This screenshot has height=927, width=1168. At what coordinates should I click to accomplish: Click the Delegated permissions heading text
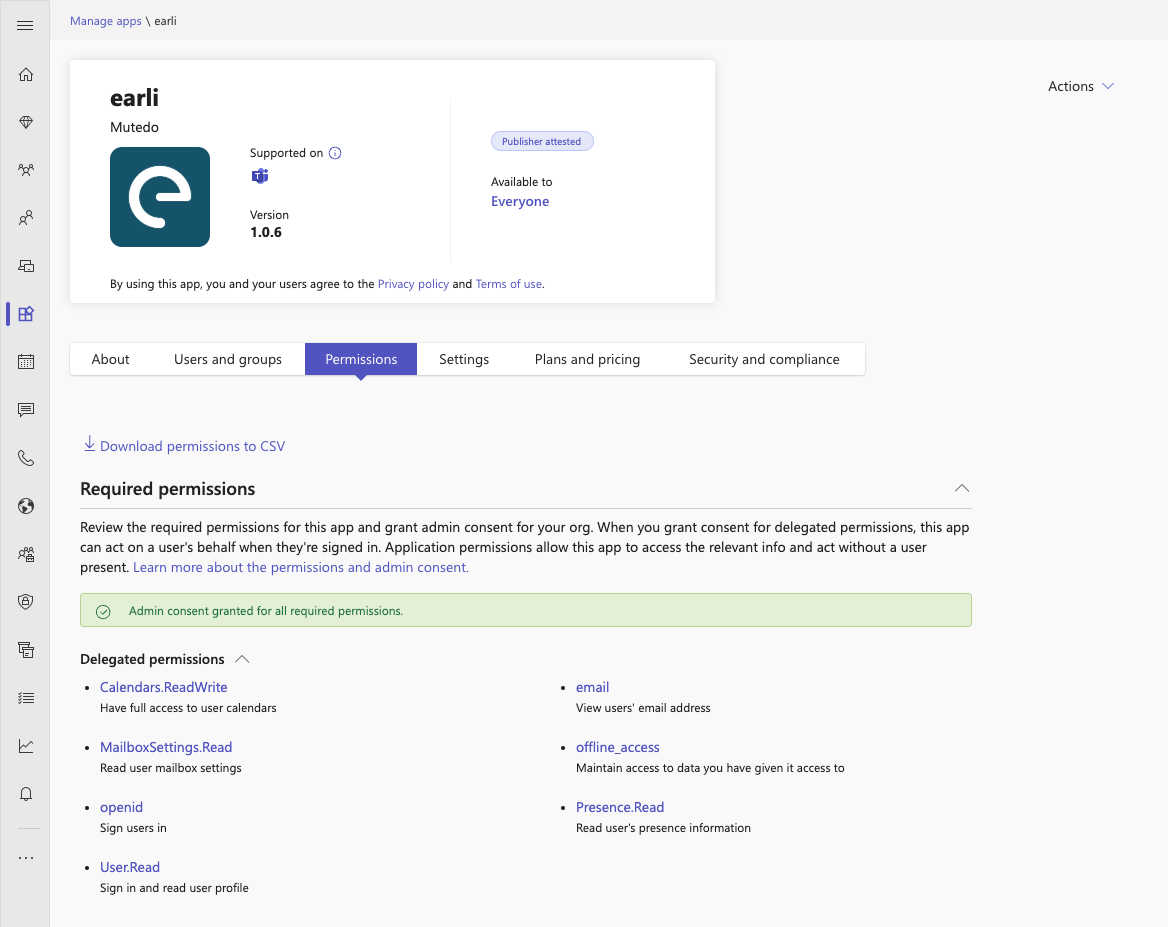[153, 659]
